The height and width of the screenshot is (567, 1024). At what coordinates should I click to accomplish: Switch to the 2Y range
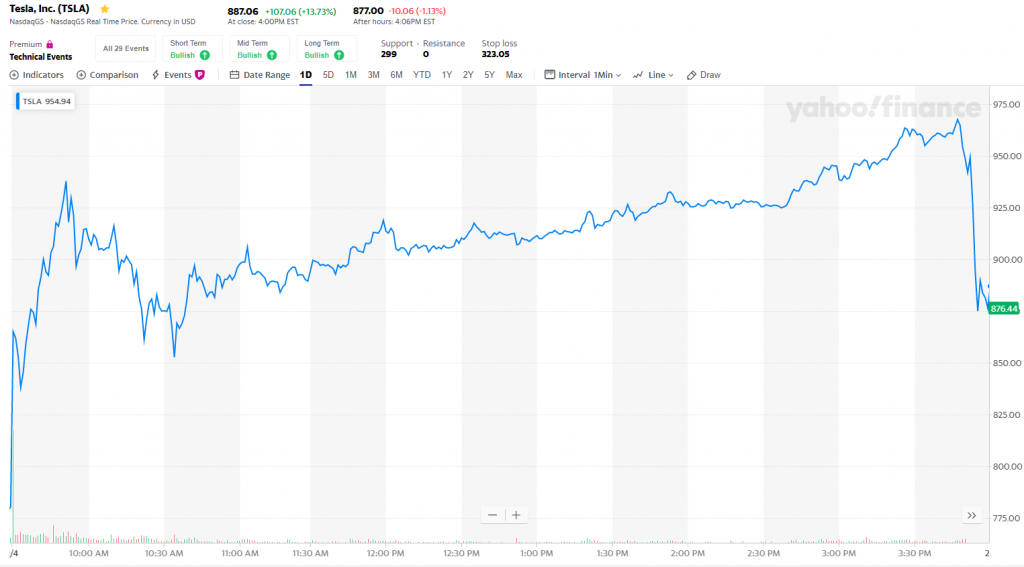pos(468,75)
